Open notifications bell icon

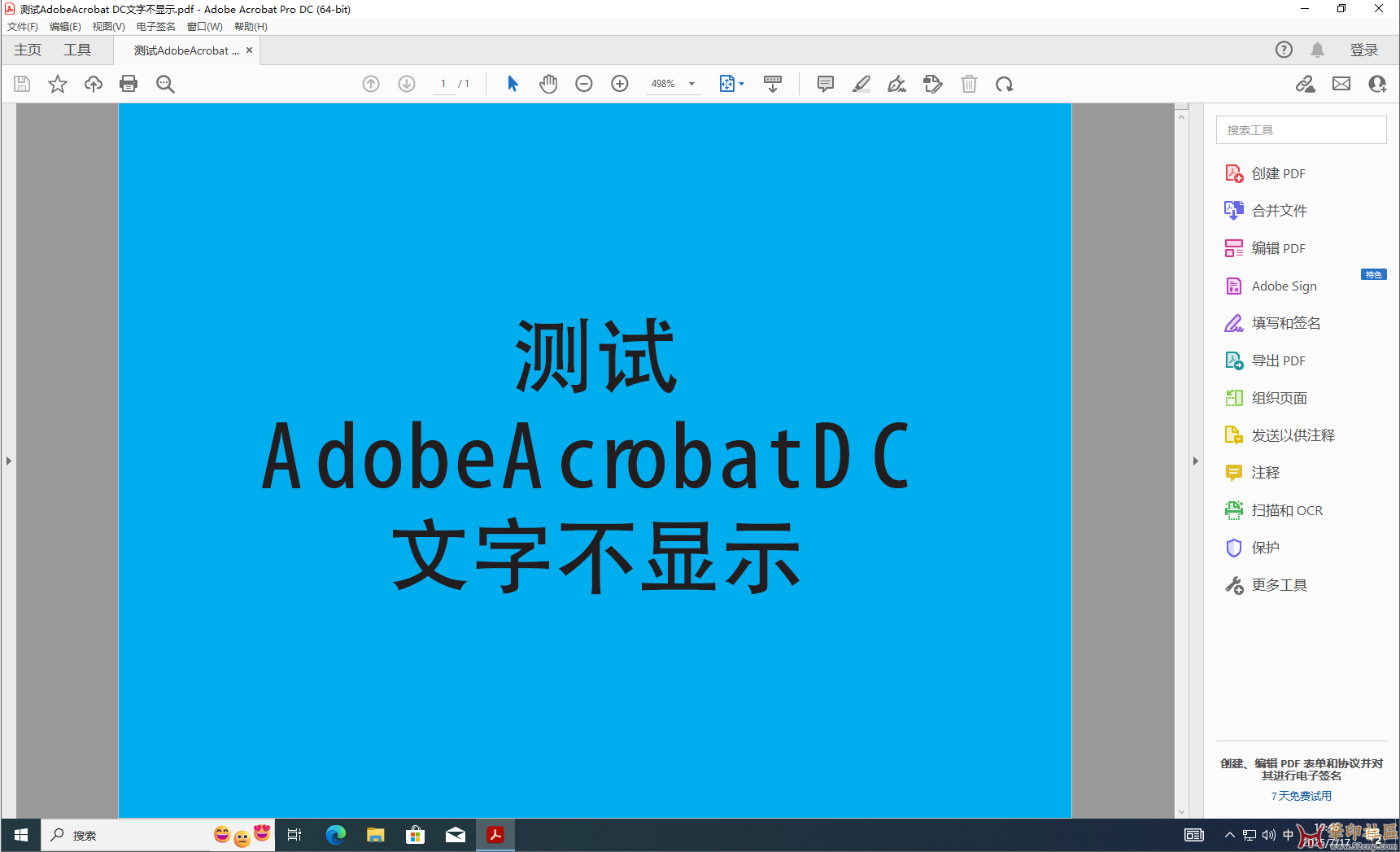pos(1318,50)
